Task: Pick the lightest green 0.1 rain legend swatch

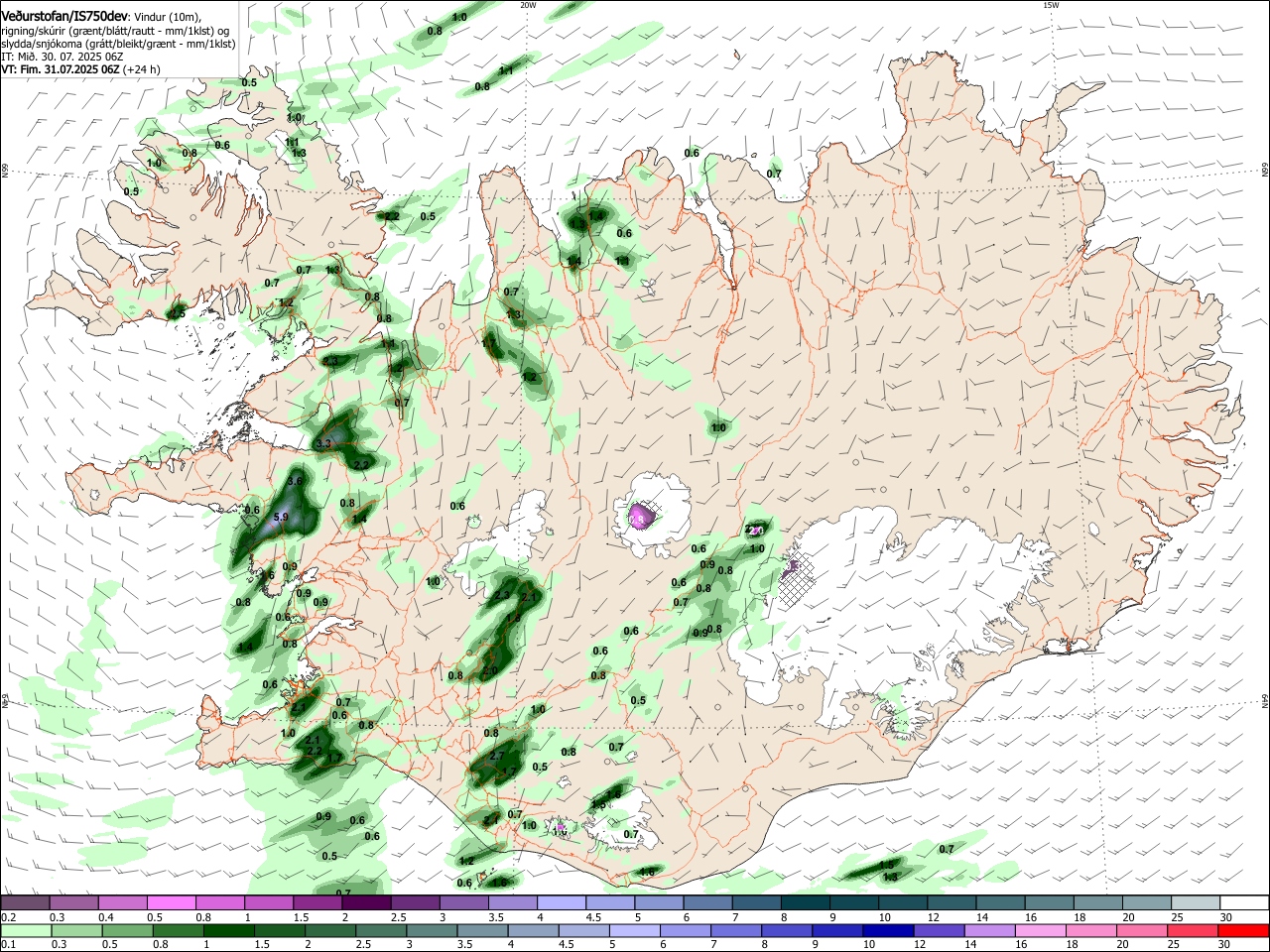Action: point(25,932)
